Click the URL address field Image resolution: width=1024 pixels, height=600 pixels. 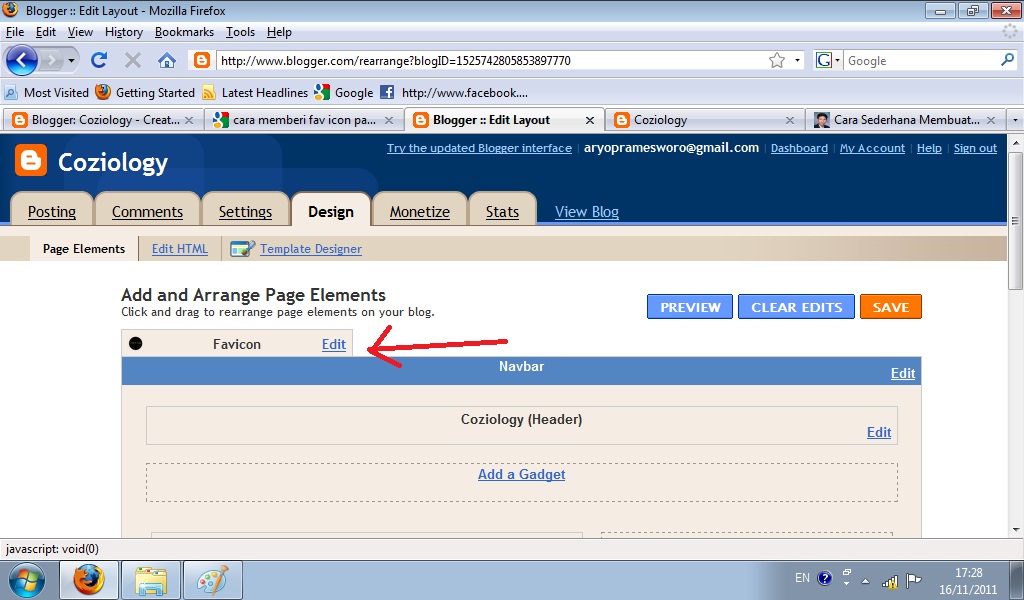tap(491, 61)
